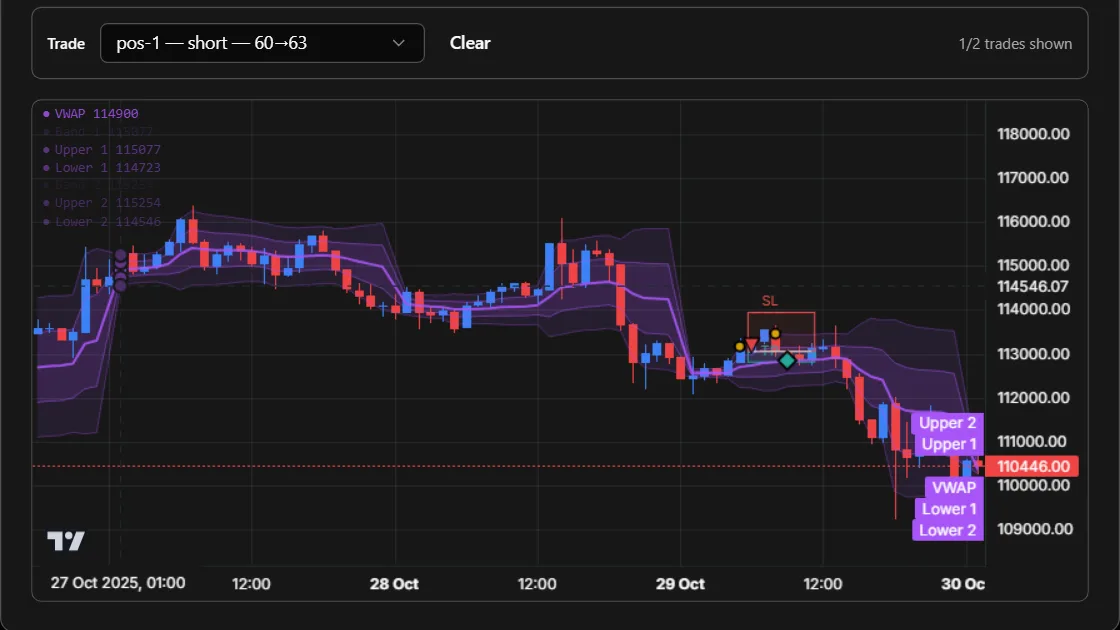This screenshot has width=1120, height=630.
Task: Click the TradingView logo on chart
Action: coord(66,540)
